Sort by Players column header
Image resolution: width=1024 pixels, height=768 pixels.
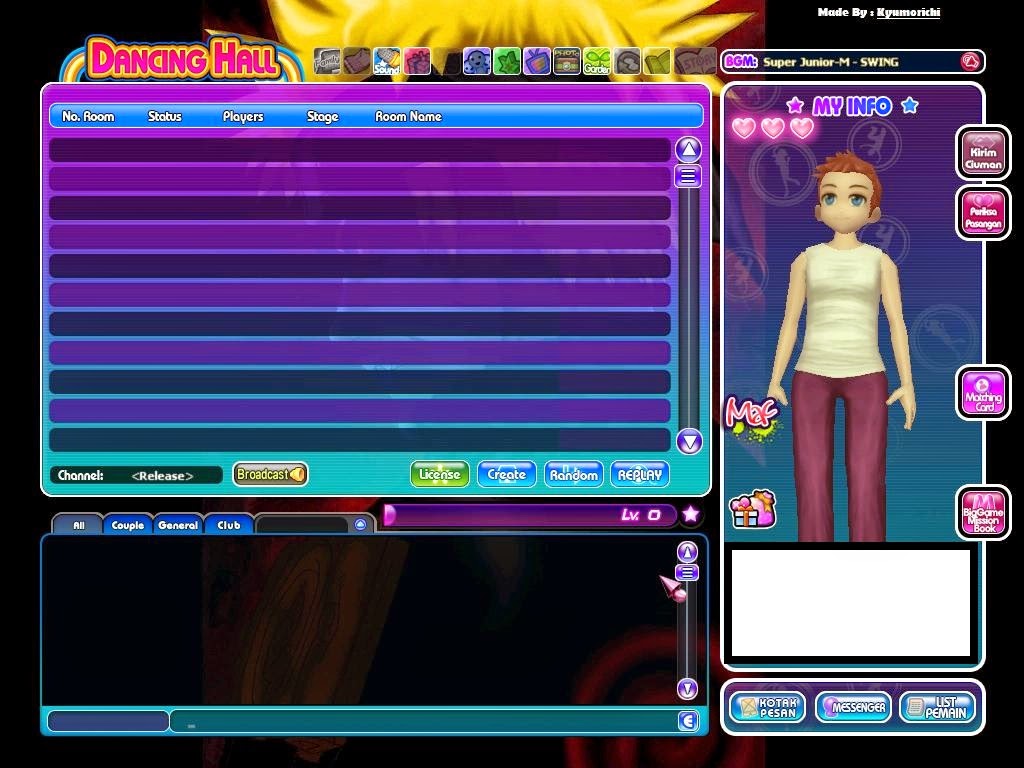(x=243, y=116)
